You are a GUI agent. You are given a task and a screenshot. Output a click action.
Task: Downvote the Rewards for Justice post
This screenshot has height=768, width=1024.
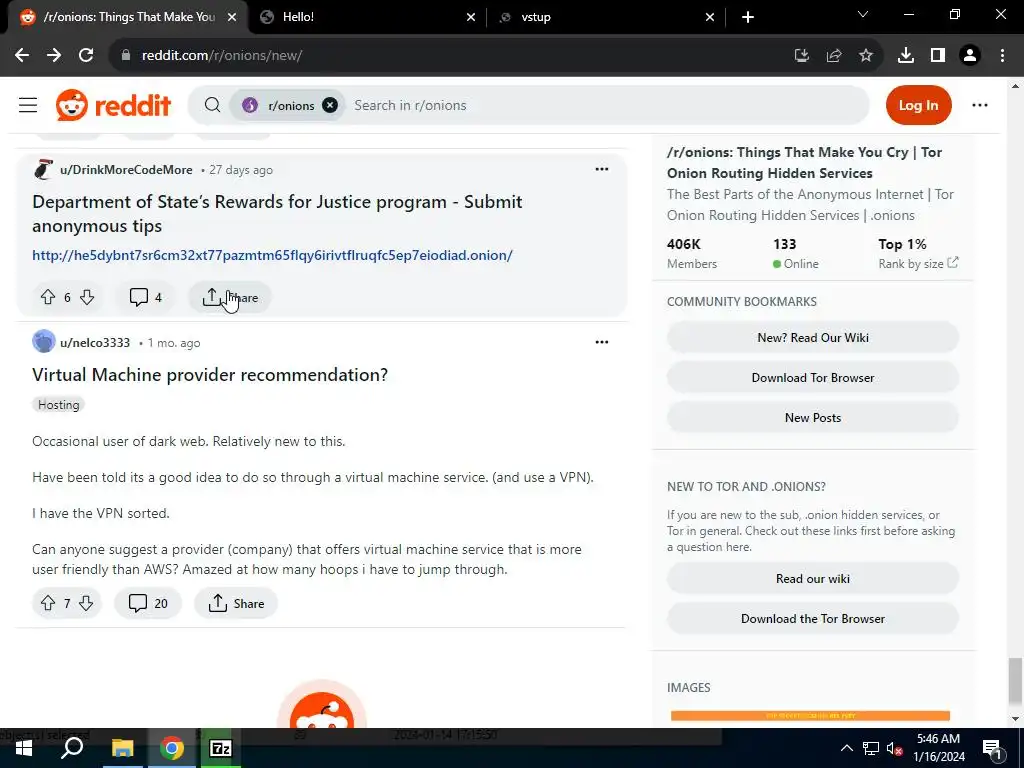87,297
